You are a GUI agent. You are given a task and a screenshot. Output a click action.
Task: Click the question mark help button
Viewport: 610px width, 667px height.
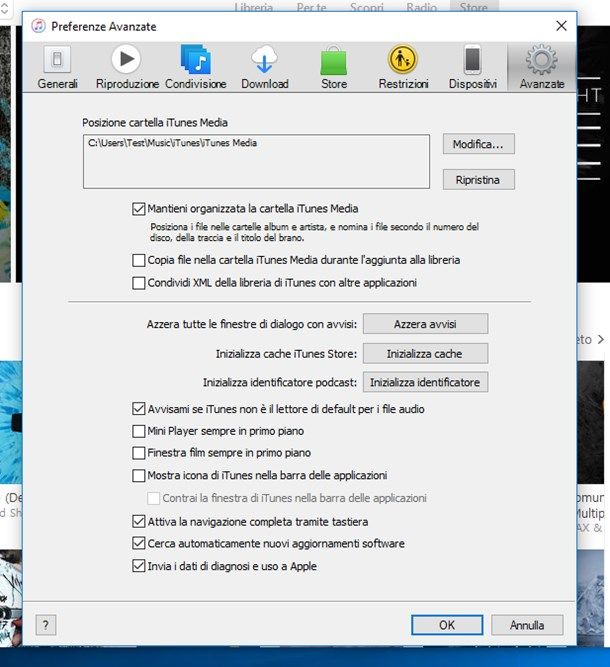[46, 625]
